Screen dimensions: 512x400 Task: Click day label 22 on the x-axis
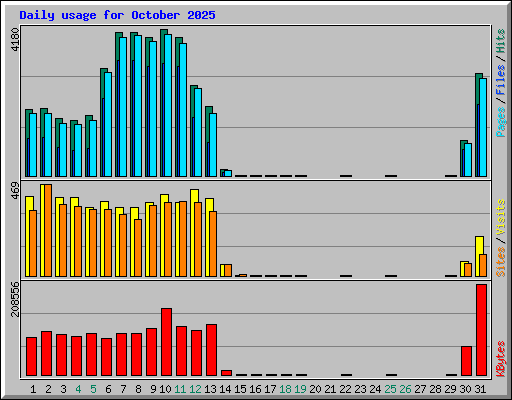[x=345, y=389]
